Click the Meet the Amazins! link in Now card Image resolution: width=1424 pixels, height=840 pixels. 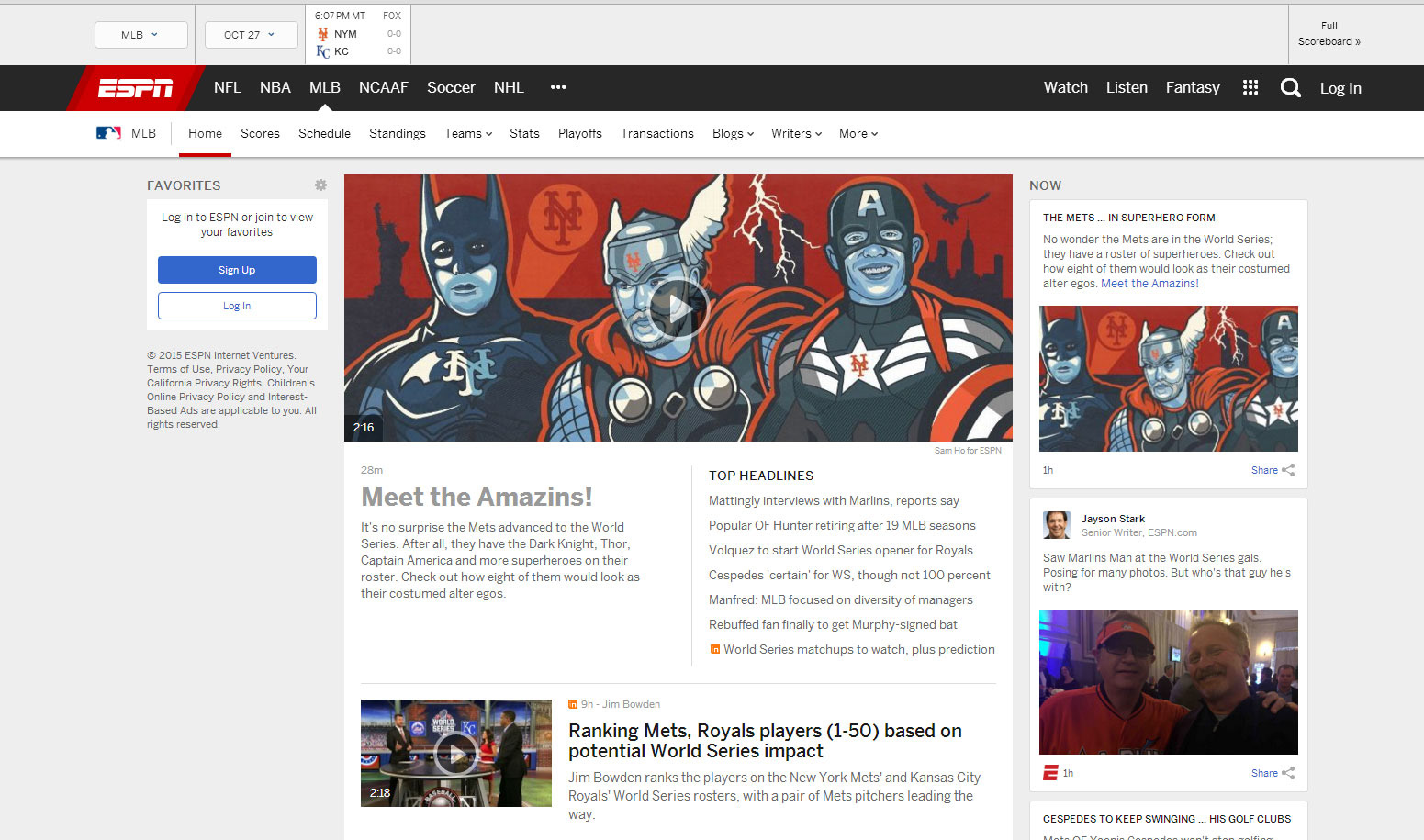pyautogui.click(x=1149, y=284)
